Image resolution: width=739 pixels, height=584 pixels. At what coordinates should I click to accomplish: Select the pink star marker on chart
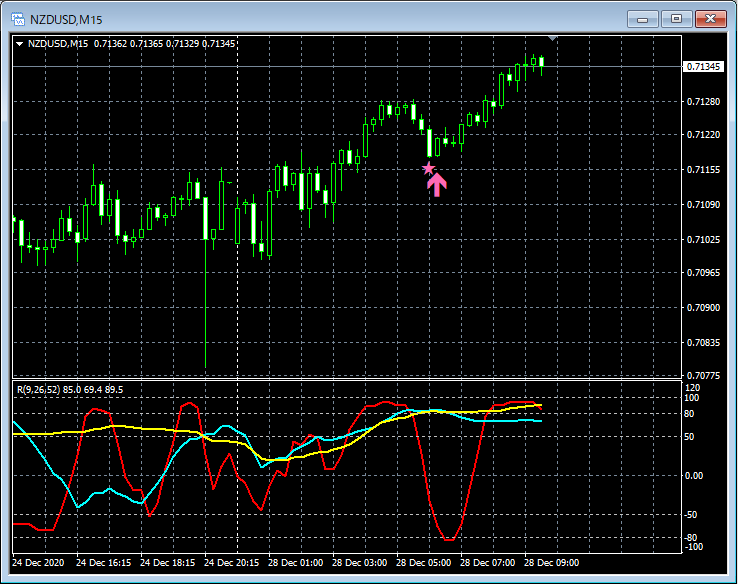pyautogui.click(x=429, y=169)
